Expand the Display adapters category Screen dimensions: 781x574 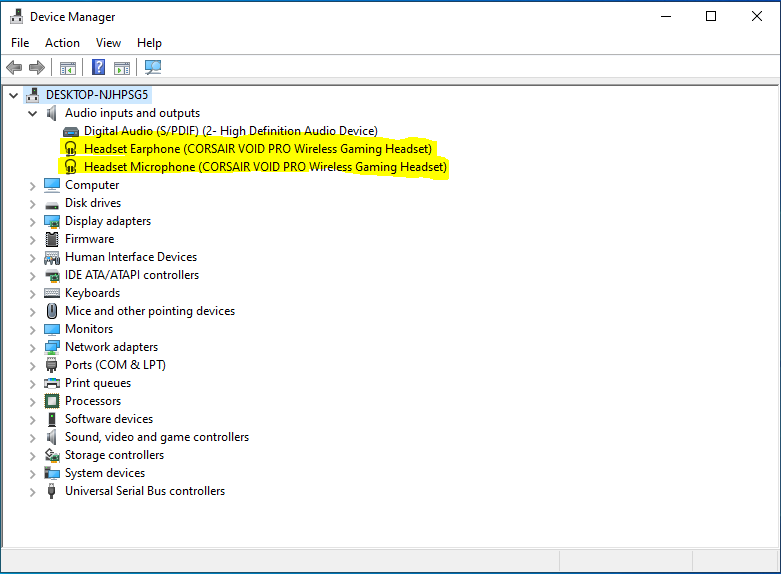[x=33, y=221]
